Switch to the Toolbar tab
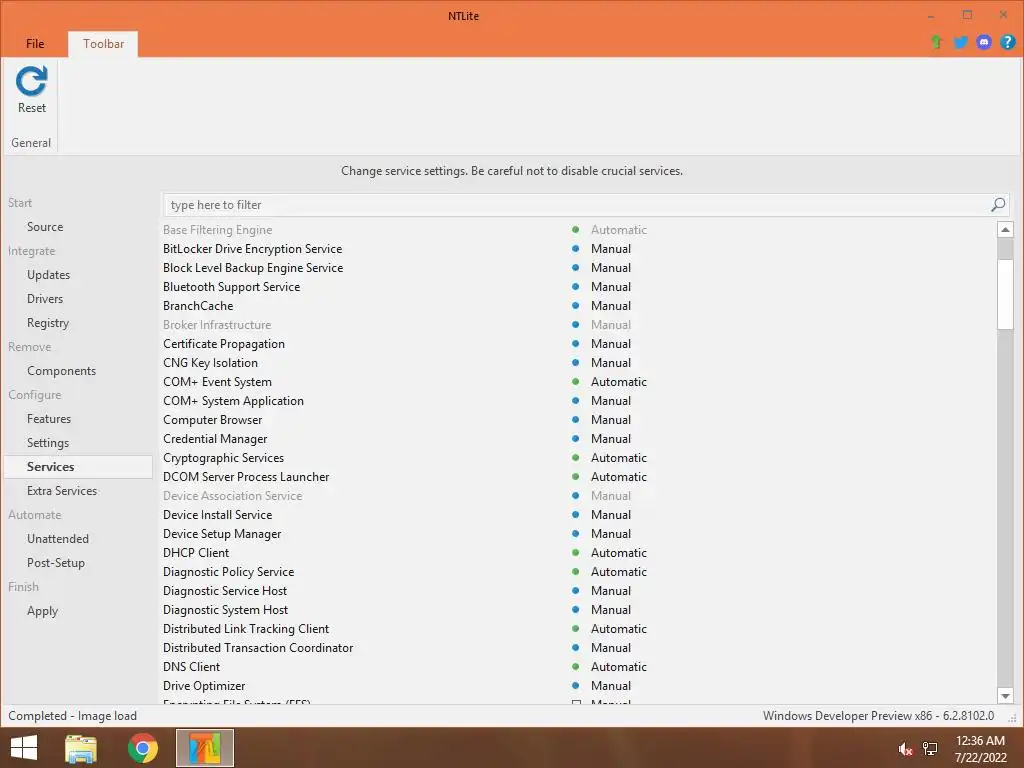Viewport: 1024px width, 768px height. [103, 44]
